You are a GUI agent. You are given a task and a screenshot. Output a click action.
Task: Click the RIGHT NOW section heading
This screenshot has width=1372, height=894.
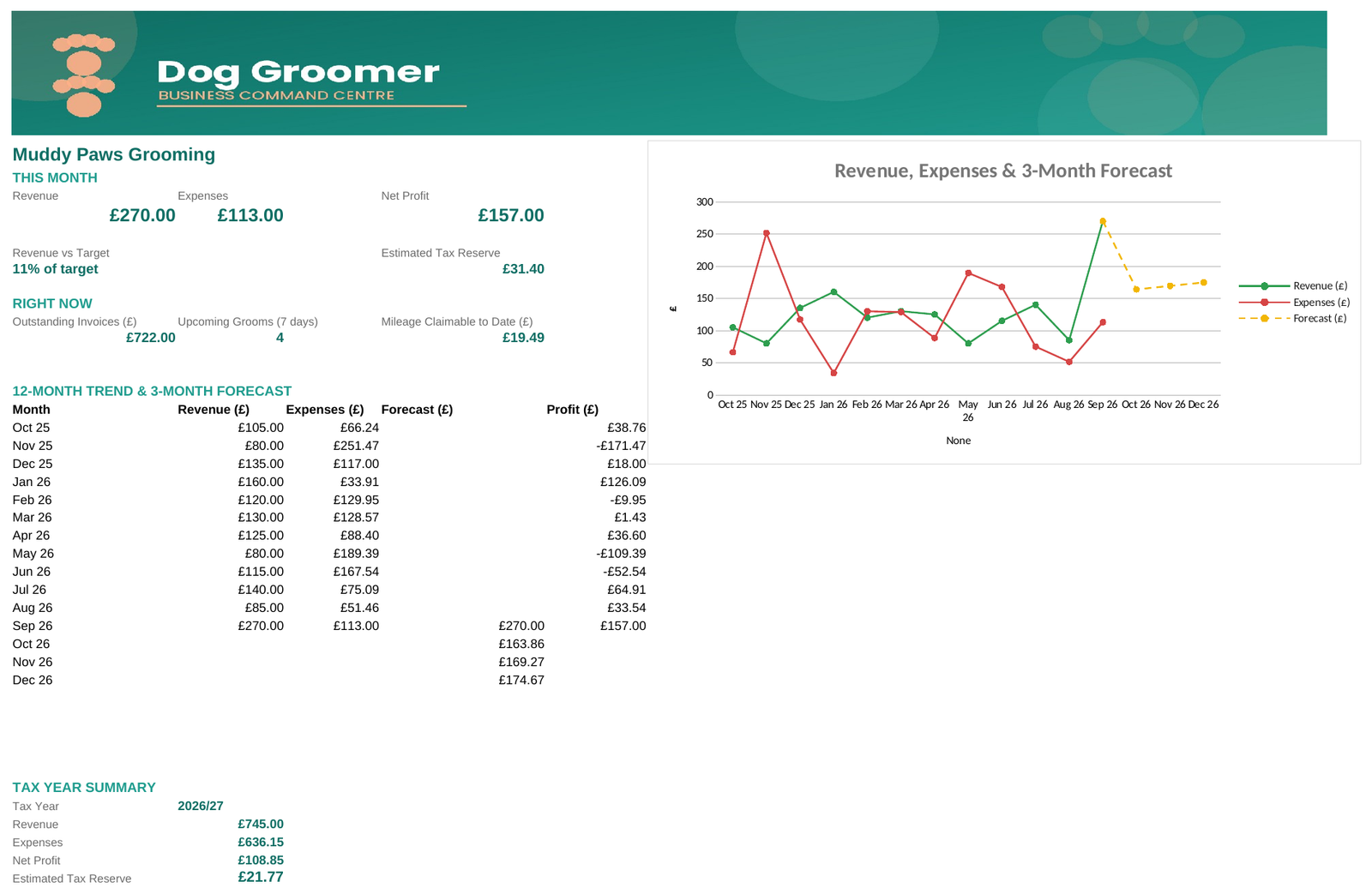52,303
